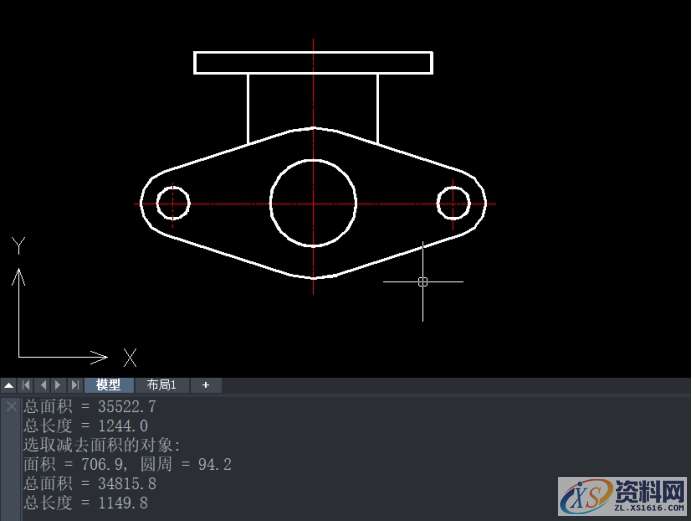
Task: Jump to the last layout tab arrow
Action: [74, 385]
